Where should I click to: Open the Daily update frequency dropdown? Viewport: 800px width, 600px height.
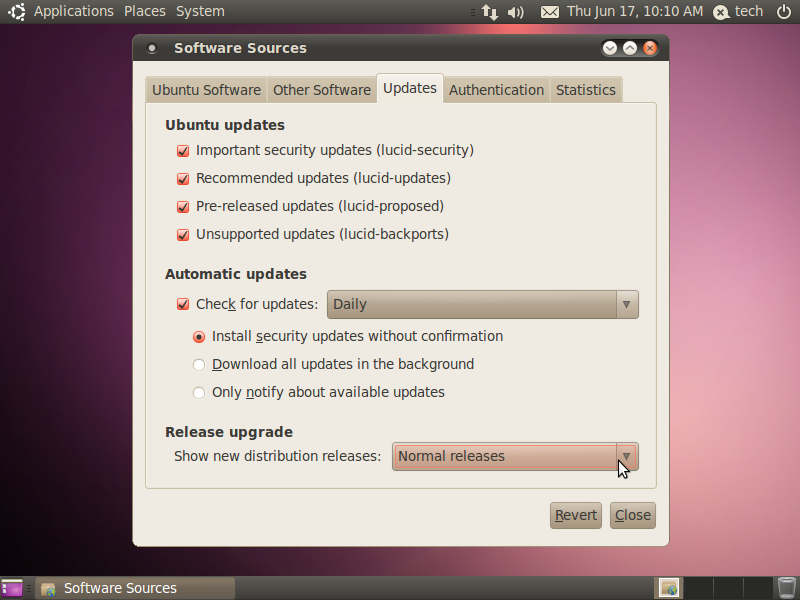pyautogui.click(x=483, y=305)
